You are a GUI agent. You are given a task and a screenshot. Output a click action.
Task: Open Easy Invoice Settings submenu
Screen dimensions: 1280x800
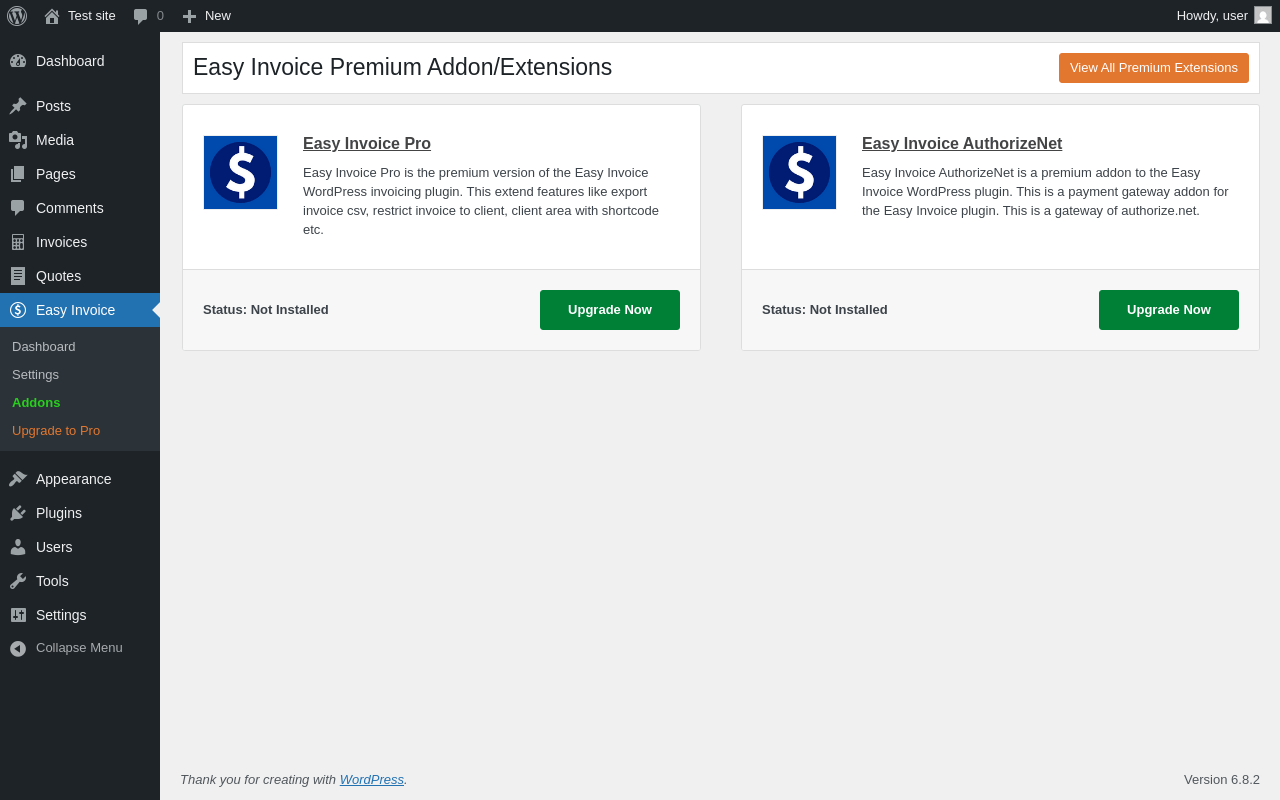click(35, 374)
